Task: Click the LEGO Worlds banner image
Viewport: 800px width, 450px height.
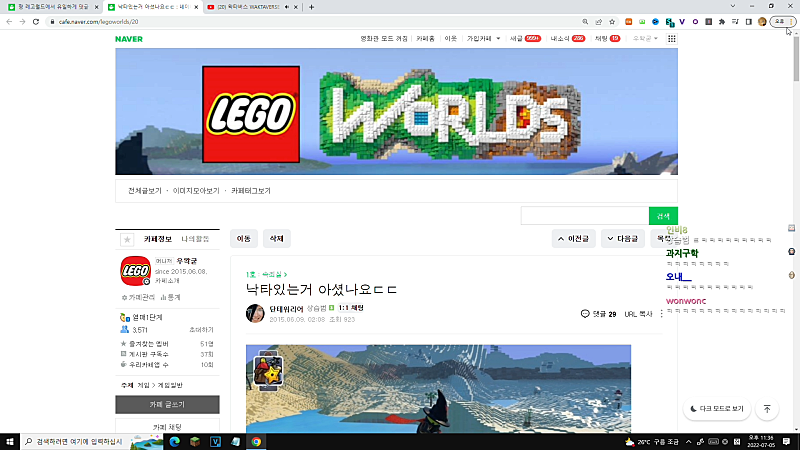Action: (396, 112)
